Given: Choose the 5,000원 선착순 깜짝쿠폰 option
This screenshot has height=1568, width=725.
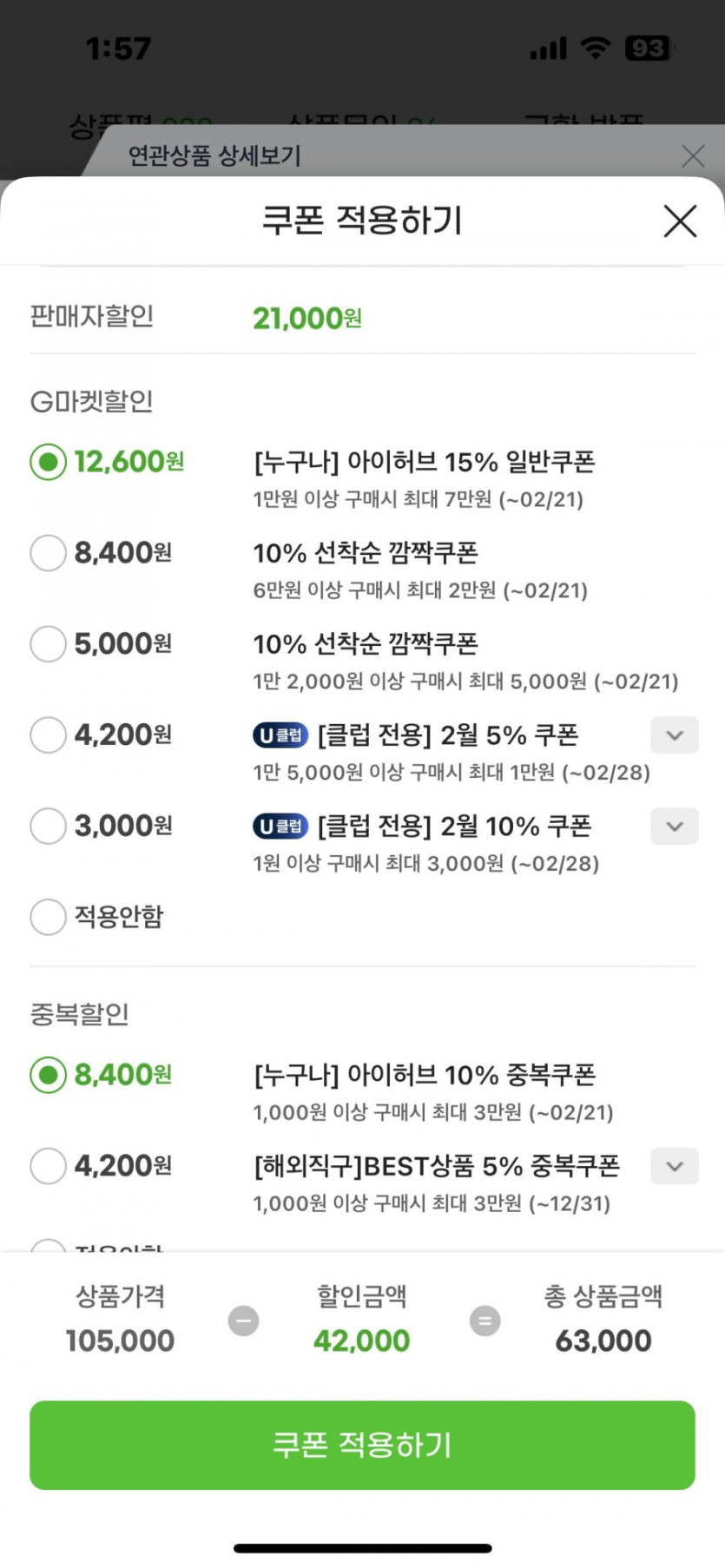Looking at the screenshot, I should tap(48, 644).
